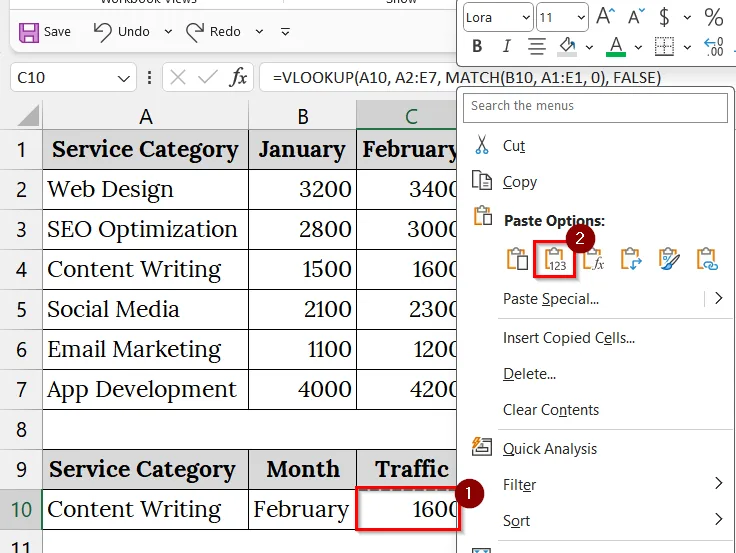736x553 pixels.
Task: Click the Undo arrow icon
Action: pos(102,32)
